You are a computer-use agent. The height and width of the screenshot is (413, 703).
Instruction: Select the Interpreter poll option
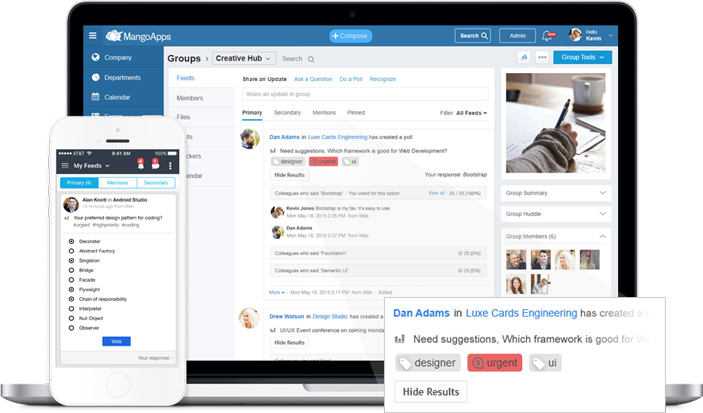[x=71, y=309]
